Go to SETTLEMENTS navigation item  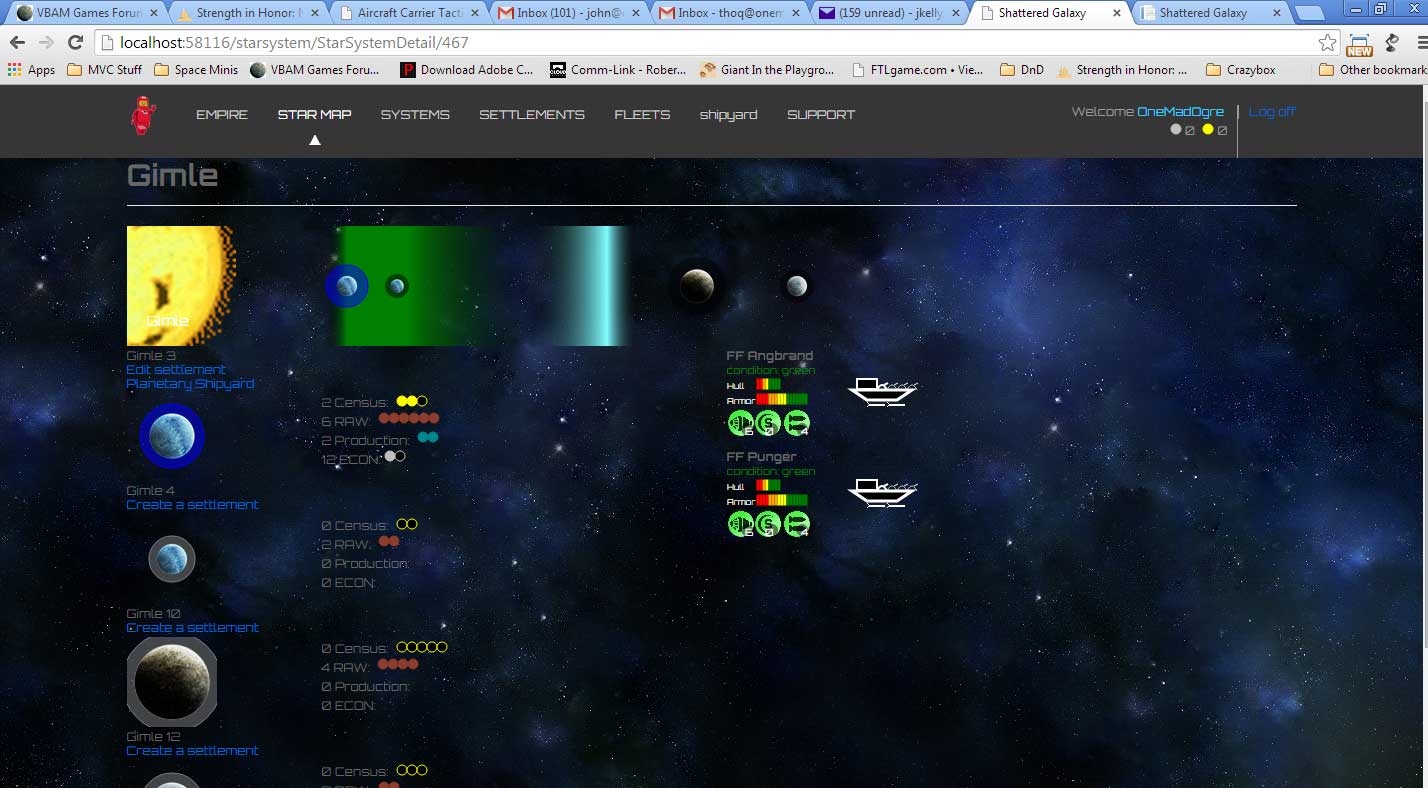click(x=532, y=114)
